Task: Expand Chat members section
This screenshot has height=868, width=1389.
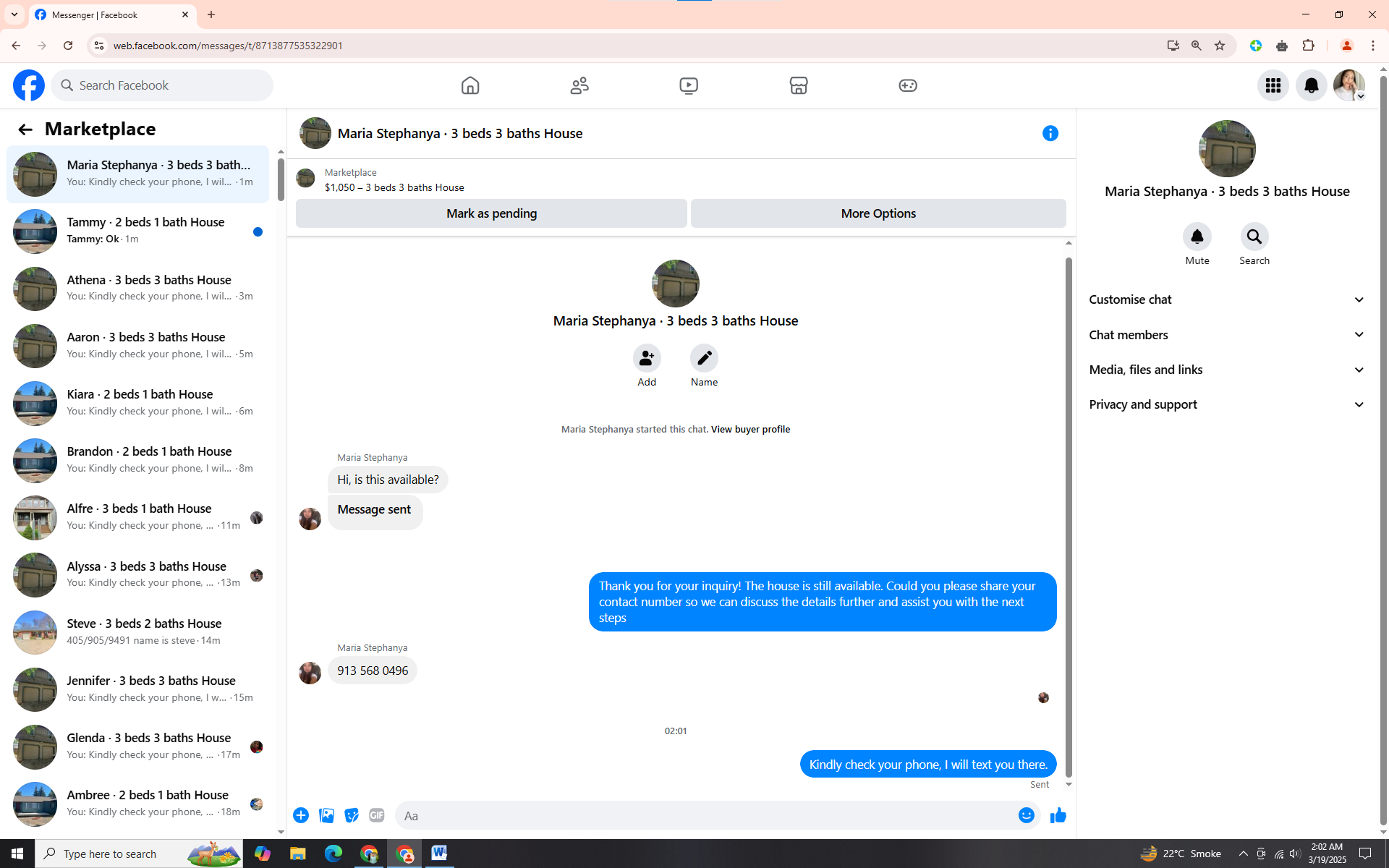Action: [x=1227, y=335]
